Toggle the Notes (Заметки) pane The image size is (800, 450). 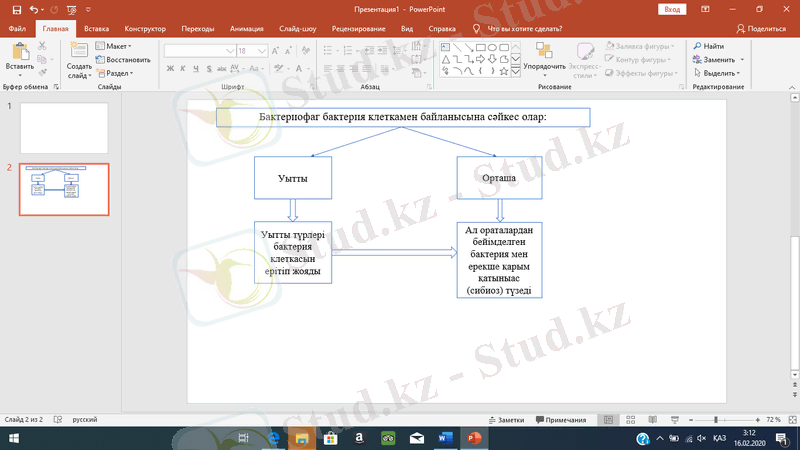(x=507, y=420)
